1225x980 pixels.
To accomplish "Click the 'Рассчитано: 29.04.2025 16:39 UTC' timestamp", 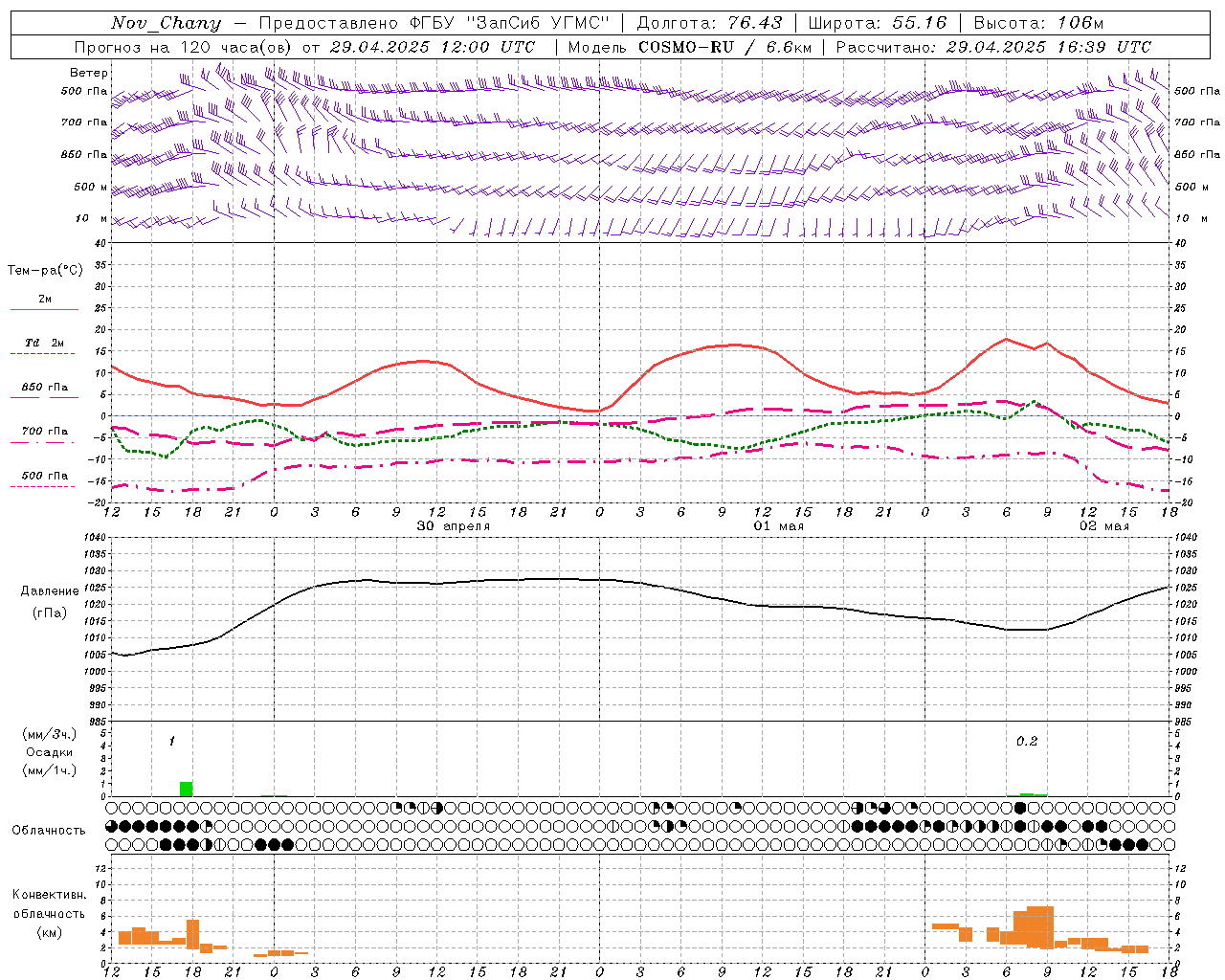I will point(993,47).
